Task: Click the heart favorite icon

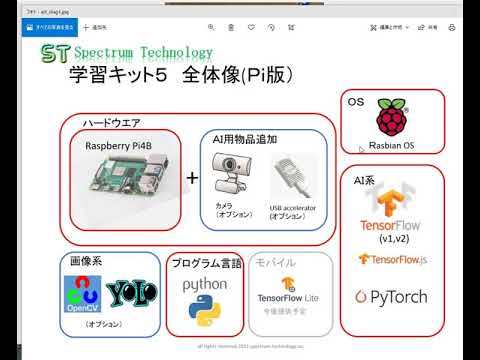Action: click(251, 27)
